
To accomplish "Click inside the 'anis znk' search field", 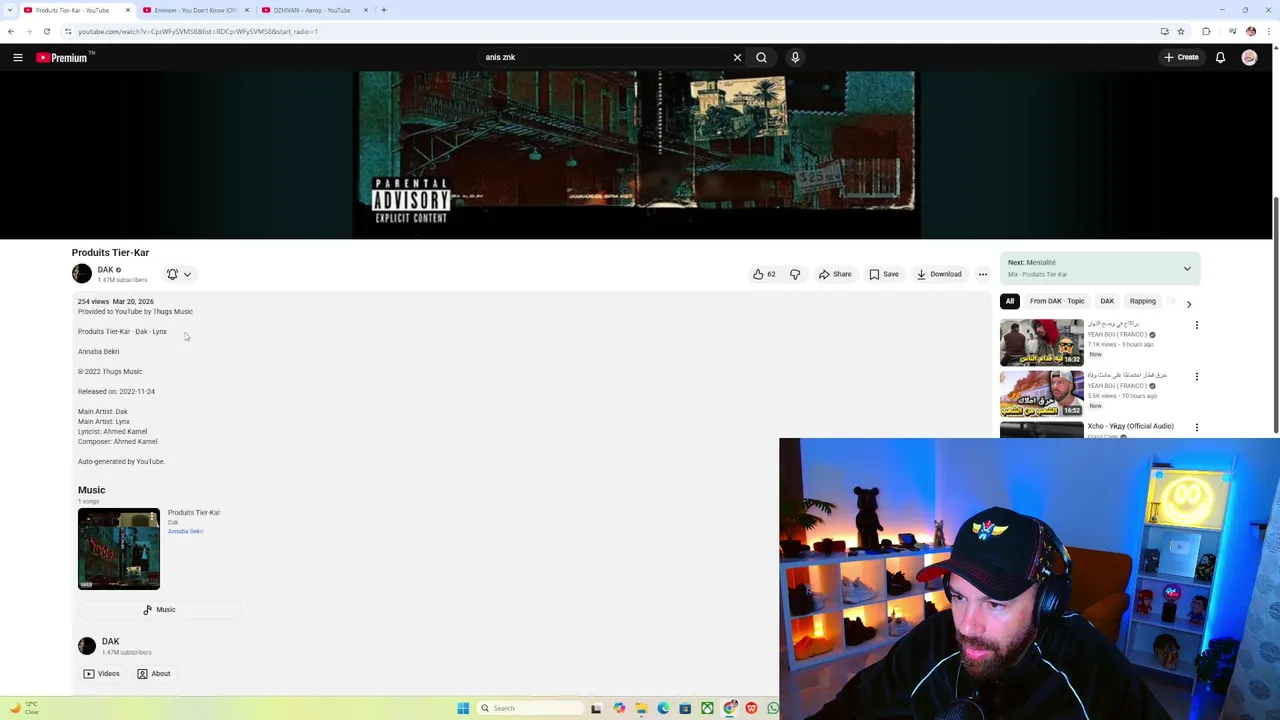I will pyautogui.click(x=604, y=57).
